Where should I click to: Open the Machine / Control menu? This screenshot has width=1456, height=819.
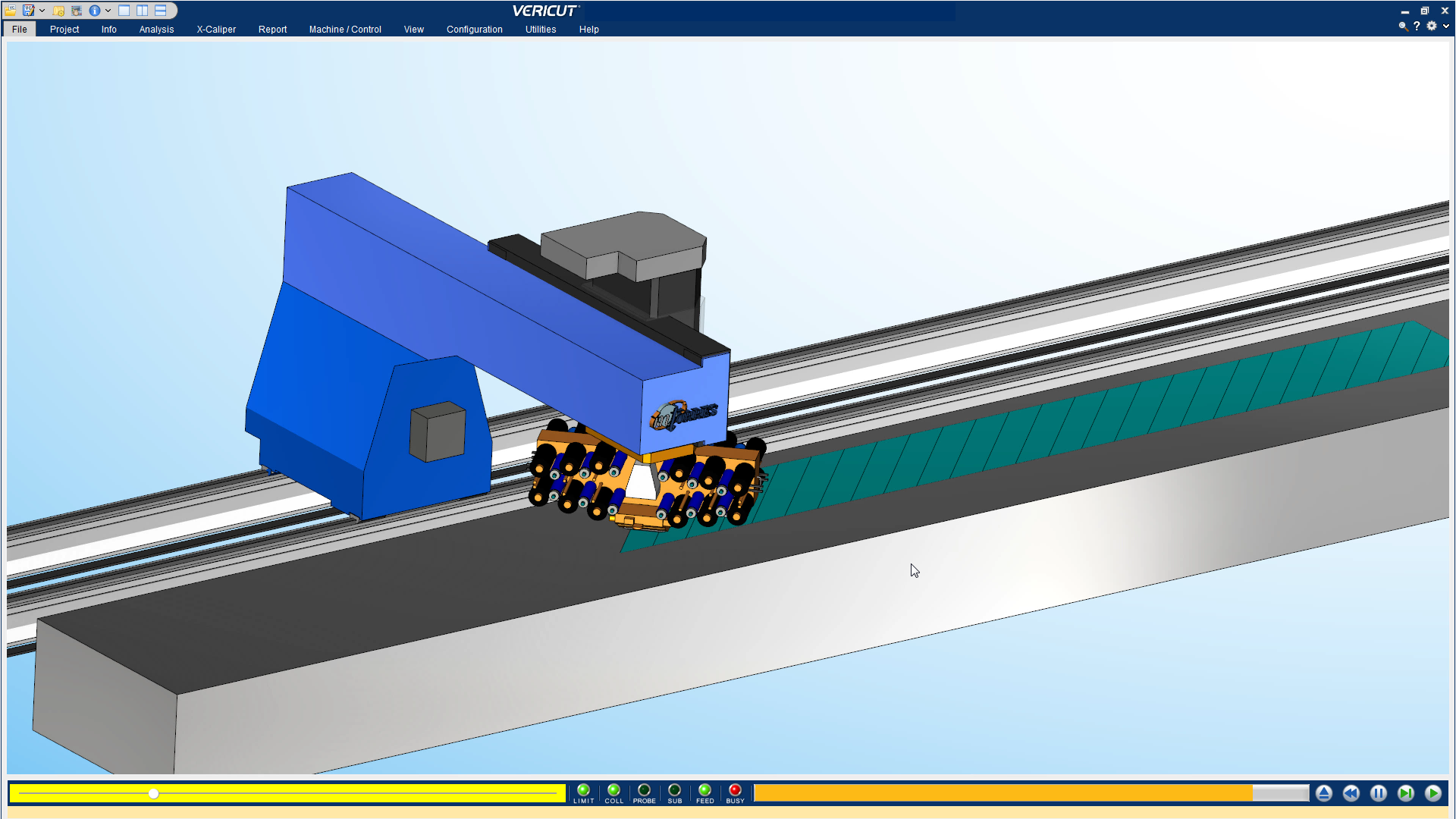pos(345,30)
